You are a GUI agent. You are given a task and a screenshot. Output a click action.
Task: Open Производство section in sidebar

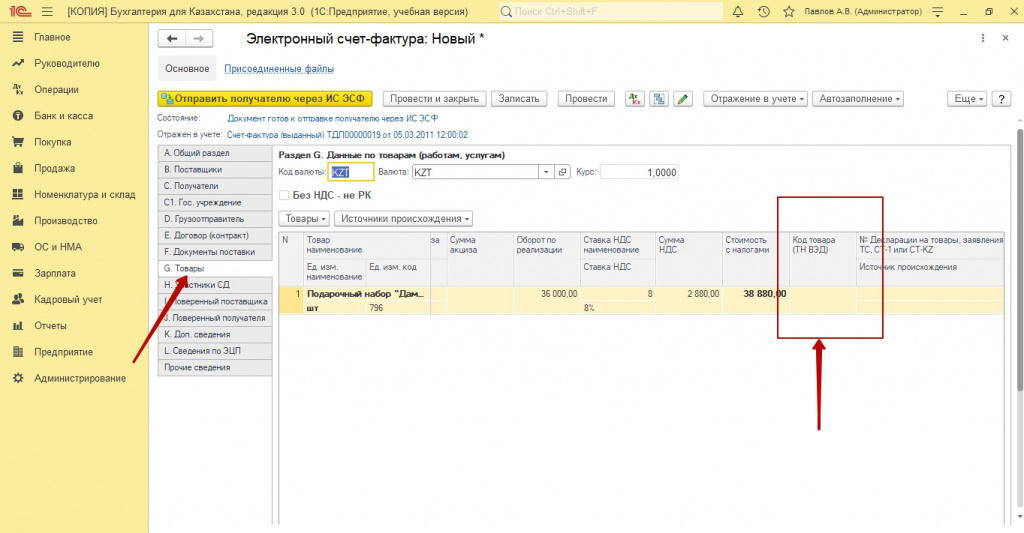point(65,220)
